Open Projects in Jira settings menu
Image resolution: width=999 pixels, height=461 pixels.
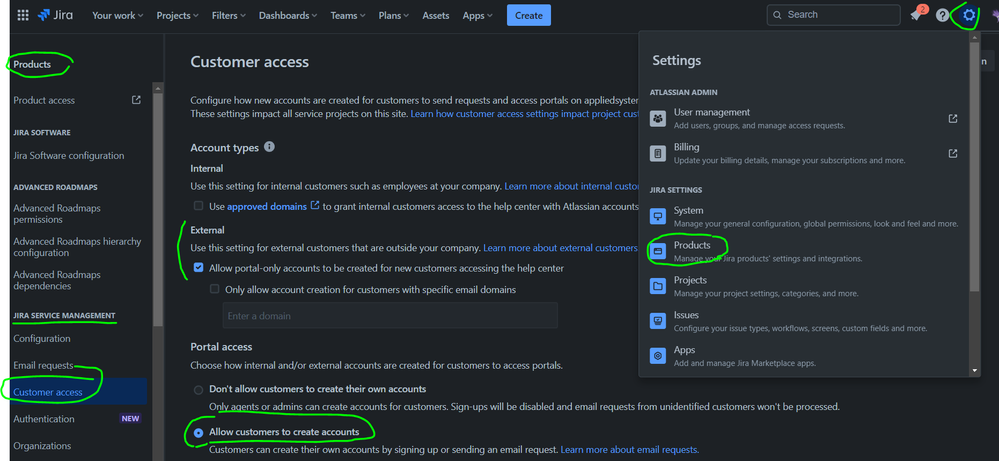[x=805, y=287]
